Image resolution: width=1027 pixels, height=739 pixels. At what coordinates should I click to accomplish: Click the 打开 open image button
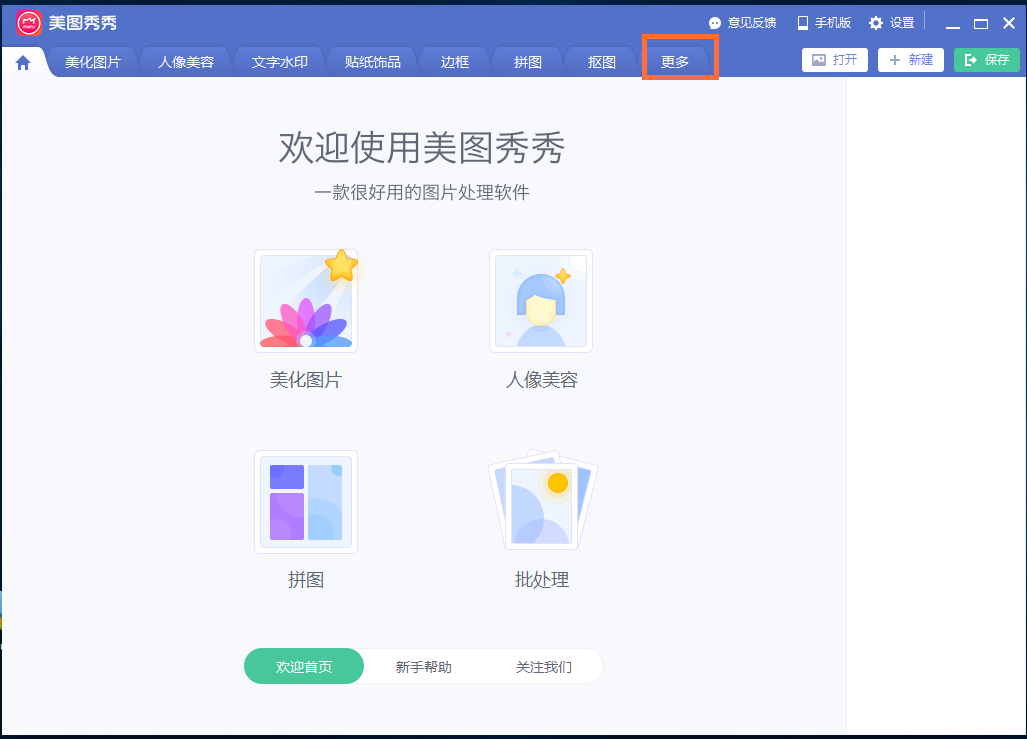point(835,60)
